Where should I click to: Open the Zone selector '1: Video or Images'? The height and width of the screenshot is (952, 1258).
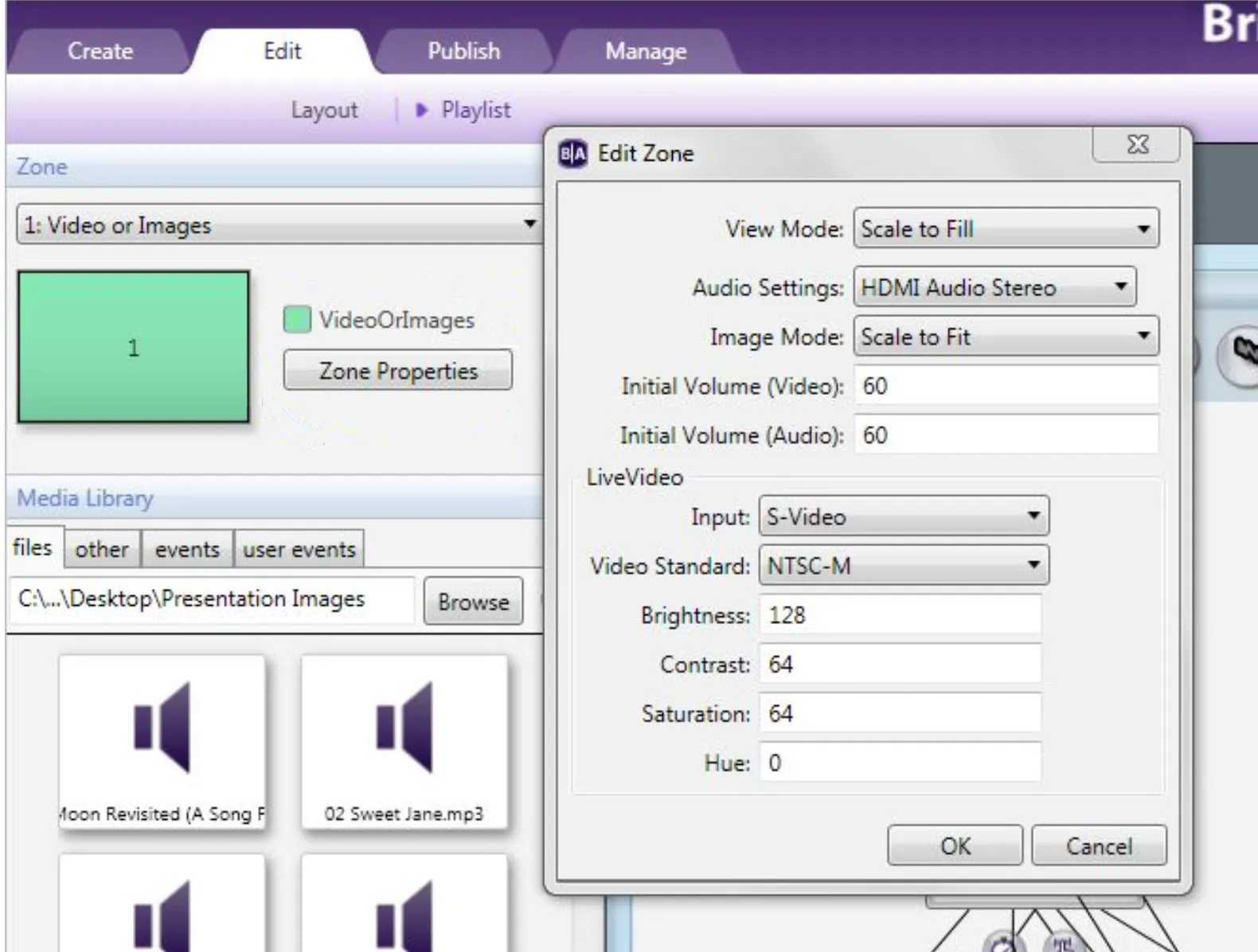(279, 225)
